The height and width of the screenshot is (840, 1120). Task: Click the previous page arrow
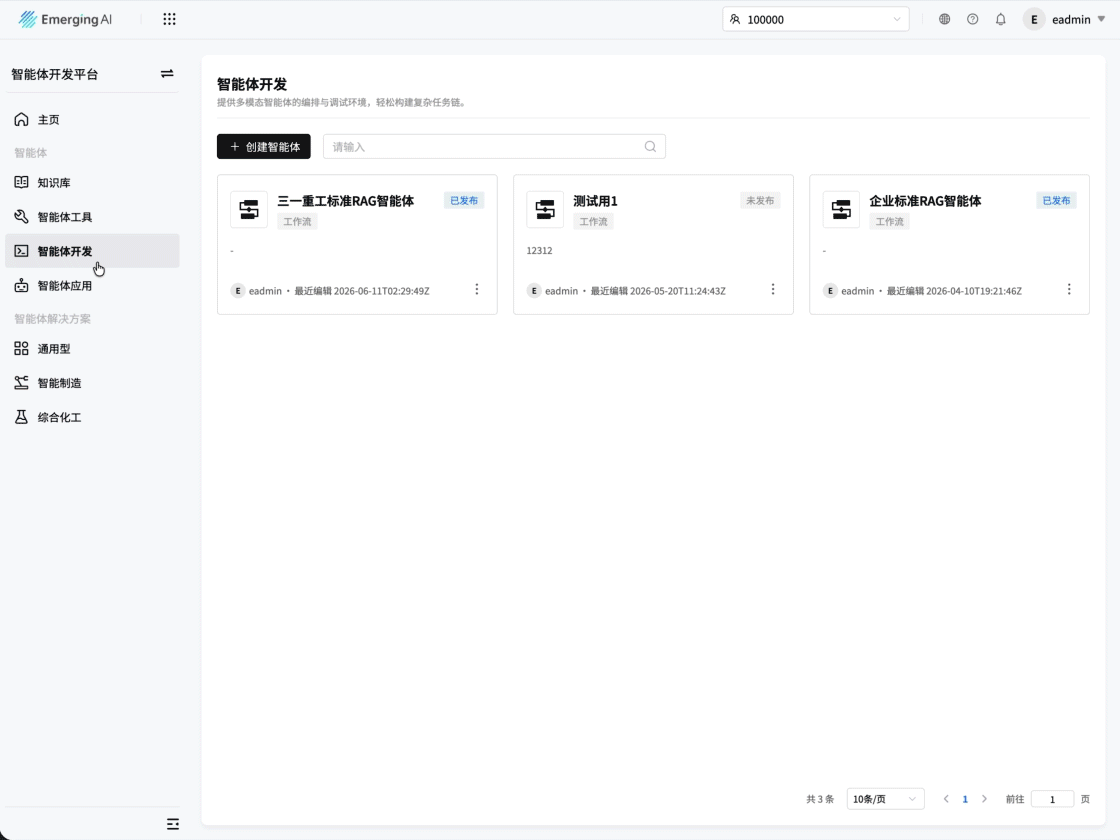coord(946,799)
